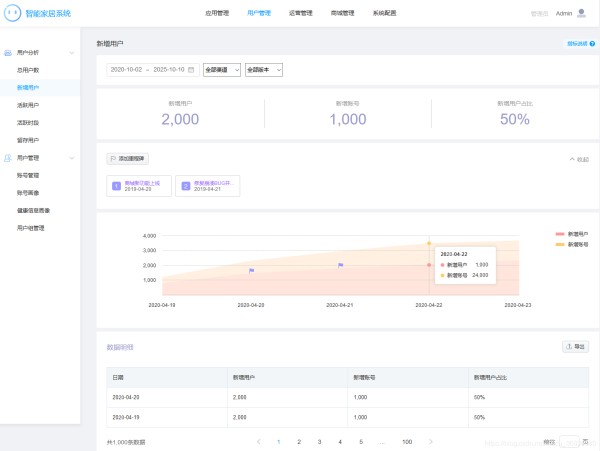This screenshot has width=600, height=451.
Task: Open milestone card dated 2019-04-21
Action: point(208,186)
